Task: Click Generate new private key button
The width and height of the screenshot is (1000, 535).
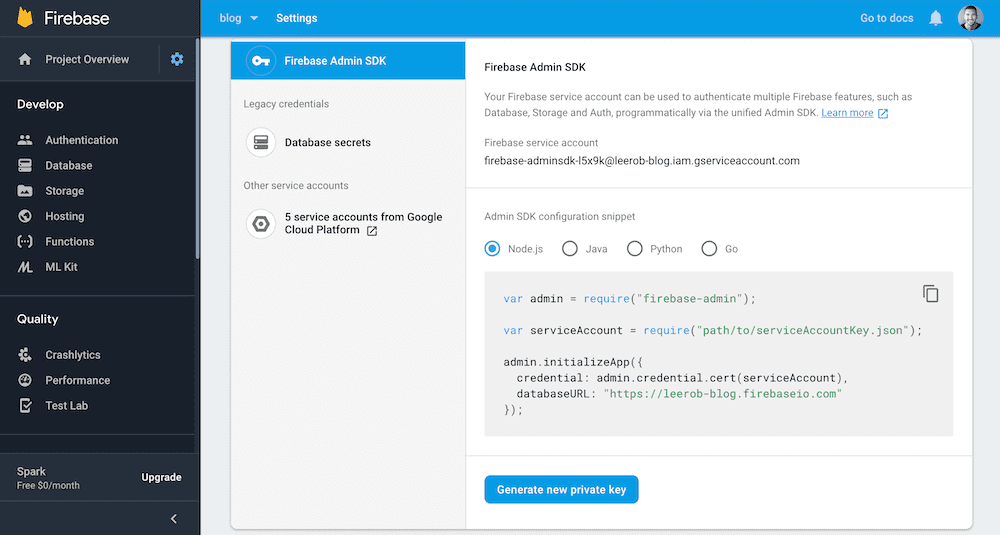Action: click(x=561, y=490)
